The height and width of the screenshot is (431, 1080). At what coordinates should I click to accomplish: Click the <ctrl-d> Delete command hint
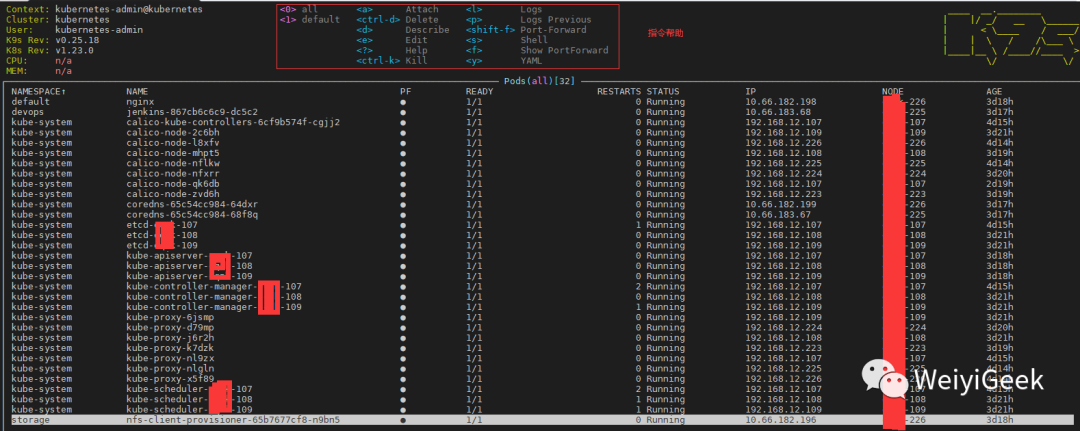coord(397,20)
